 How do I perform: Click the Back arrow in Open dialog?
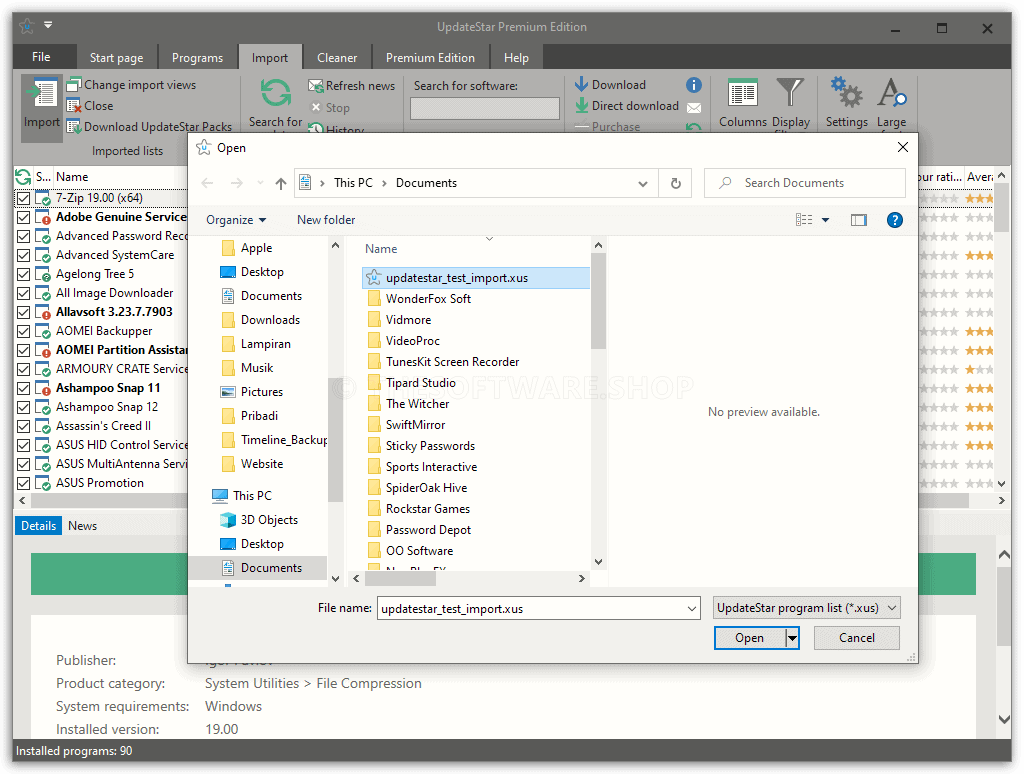[x=207, y=184]
